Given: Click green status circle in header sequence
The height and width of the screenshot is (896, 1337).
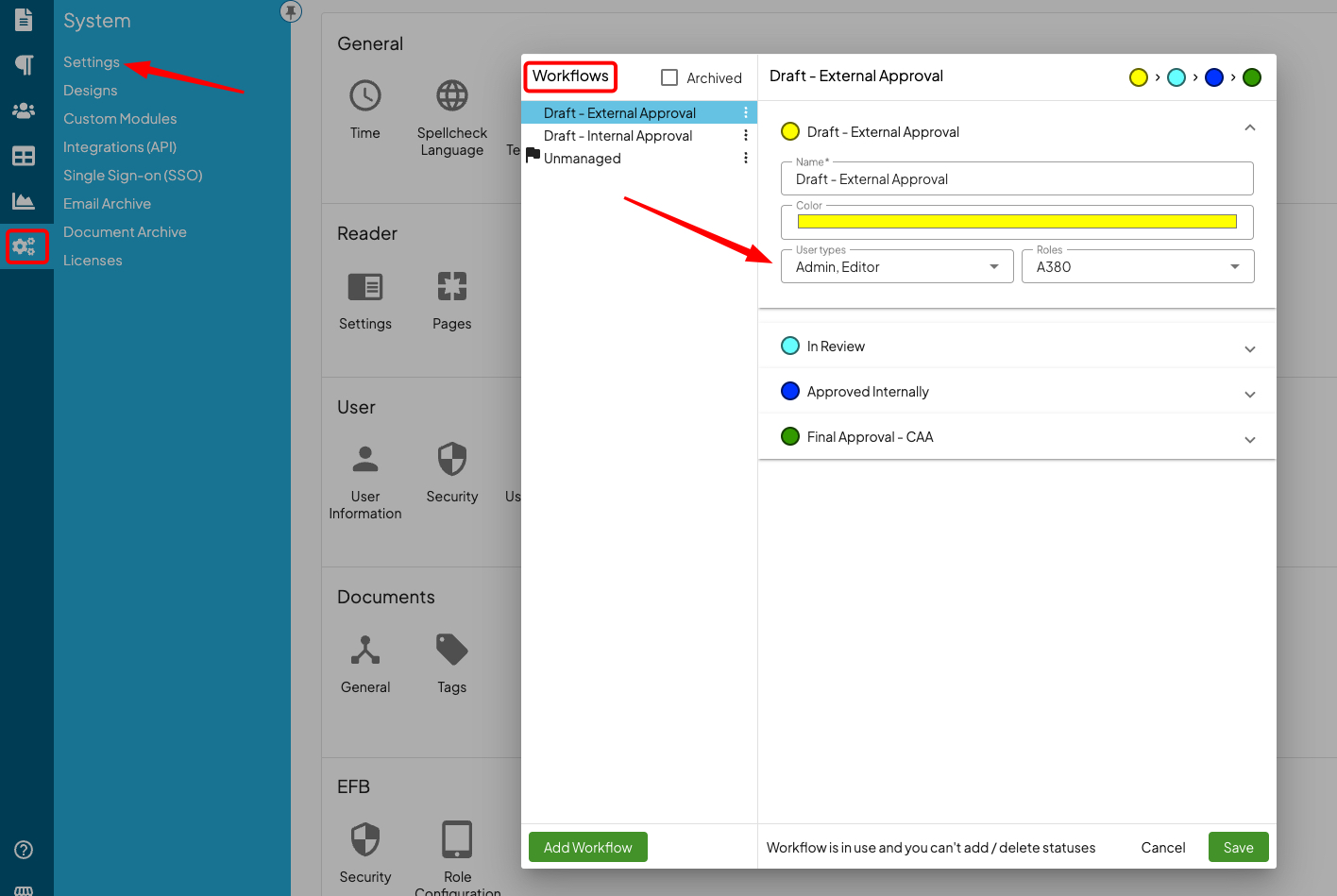Looking at the screenshot, I should click(1252, 77).
